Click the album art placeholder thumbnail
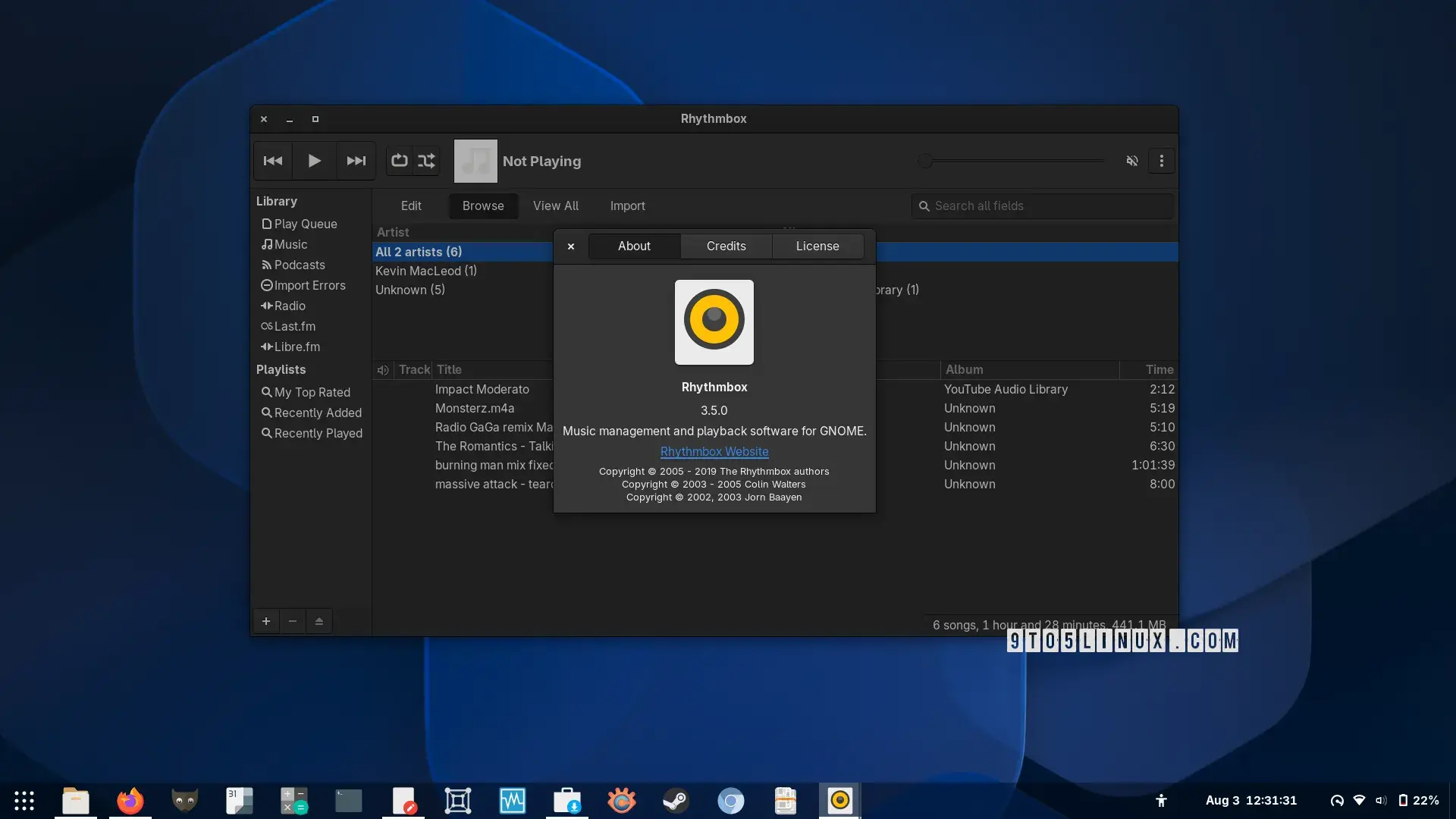 click(x=475, y=161)
